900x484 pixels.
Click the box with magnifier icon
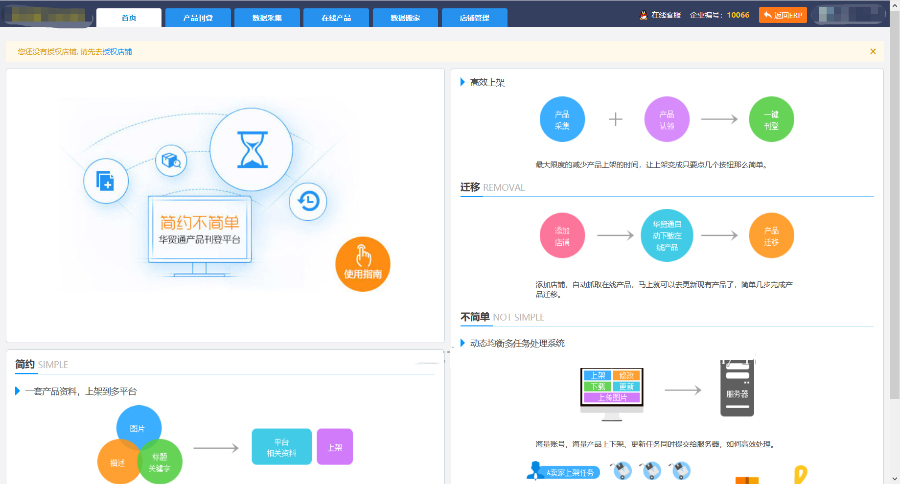171,160
